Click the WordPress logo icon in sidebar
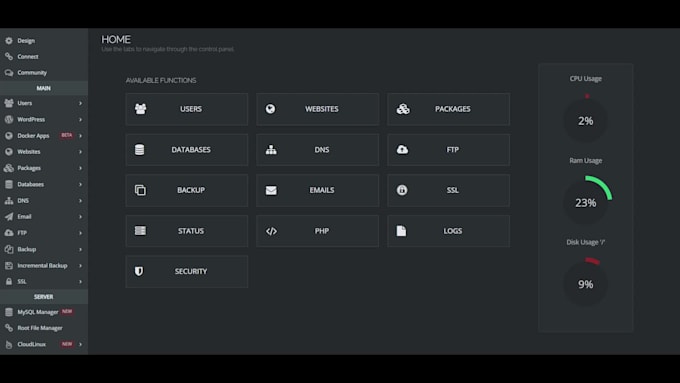This screenshot has height=383, width=680. tap(9, 119)
